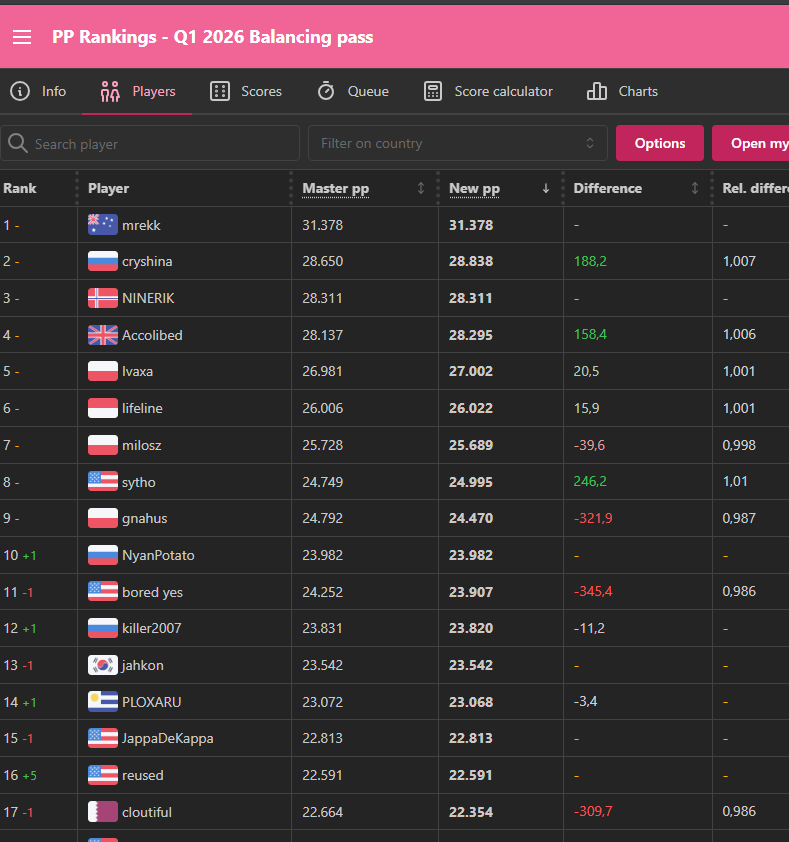The height and width of the screenshot is (842, 789).
Task: Click the Info circle icon
Action: (x=20, y=91)
